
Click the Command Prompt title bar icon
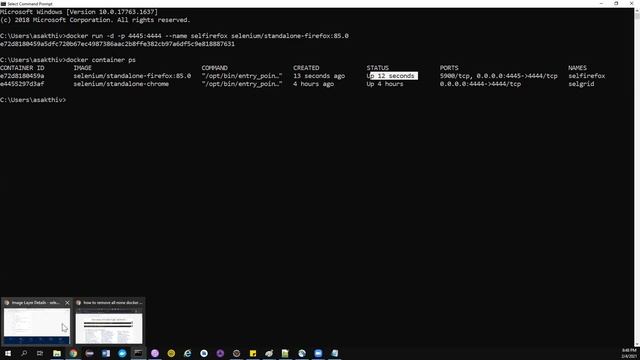click(x=3, y=4)
